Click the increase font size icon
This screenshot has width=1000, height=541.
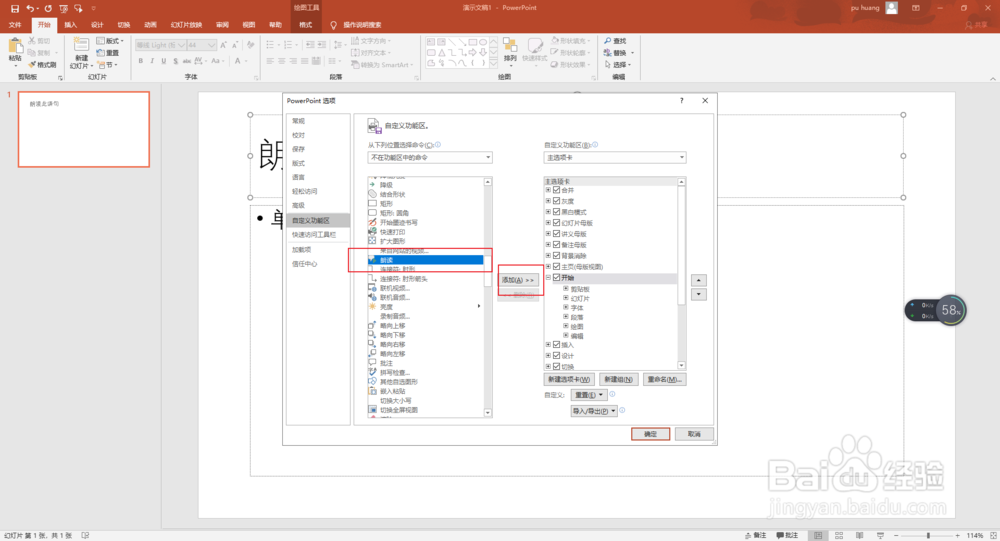point(223,45)
